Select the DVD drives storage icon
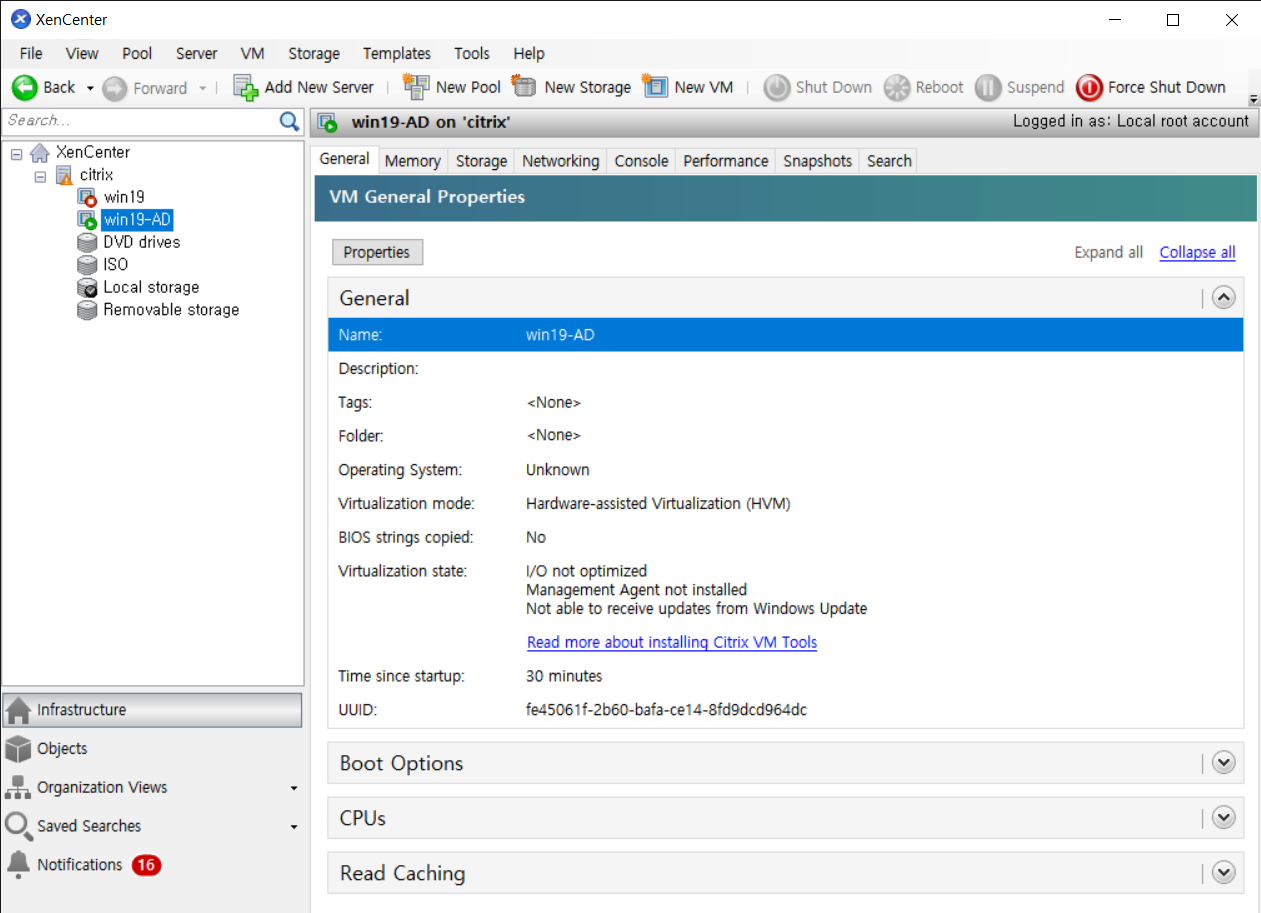This screenshot has width=1261, height=913. coord(87,243)
